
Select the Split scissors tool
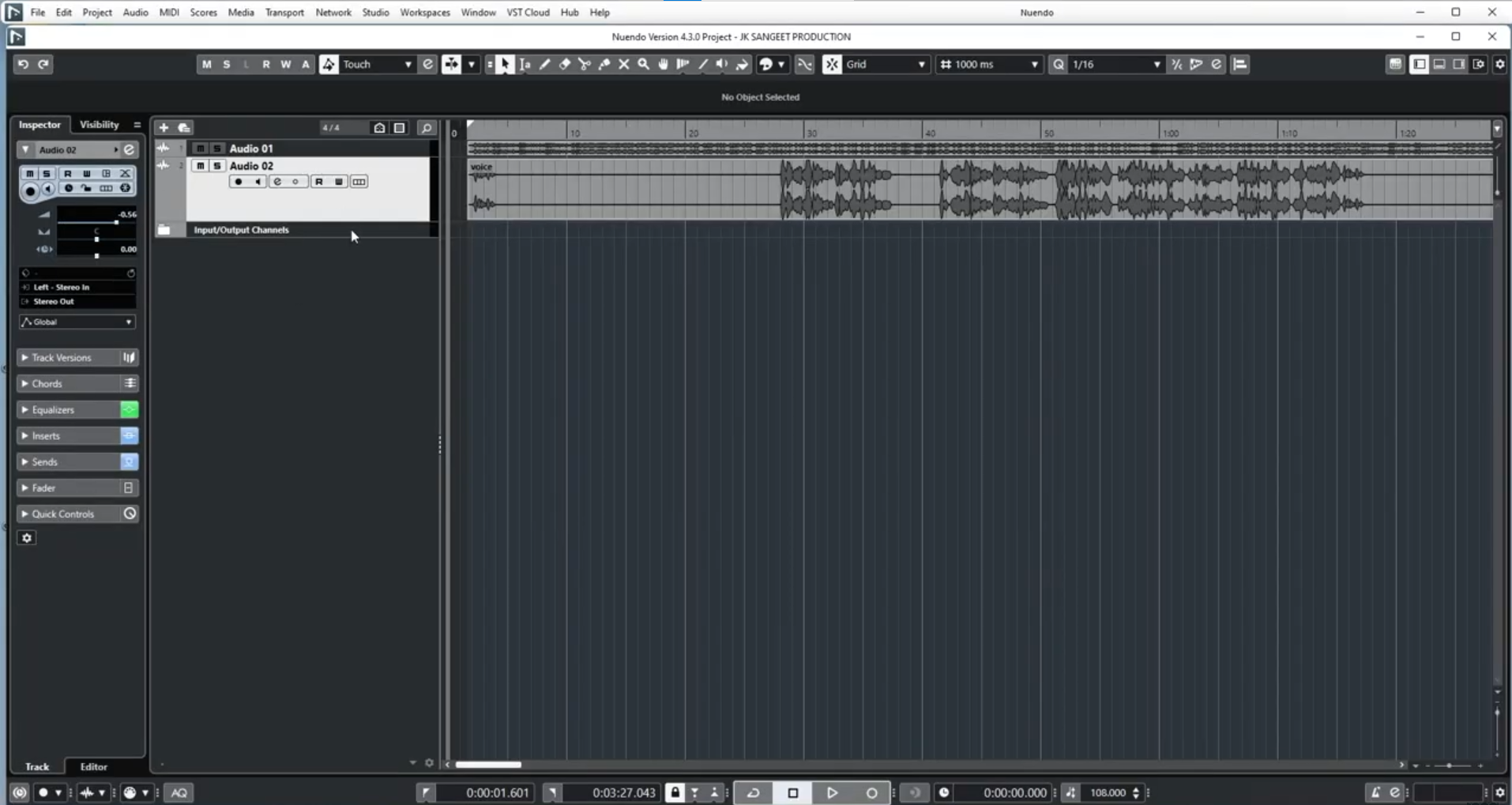click(x=584, y=65)
